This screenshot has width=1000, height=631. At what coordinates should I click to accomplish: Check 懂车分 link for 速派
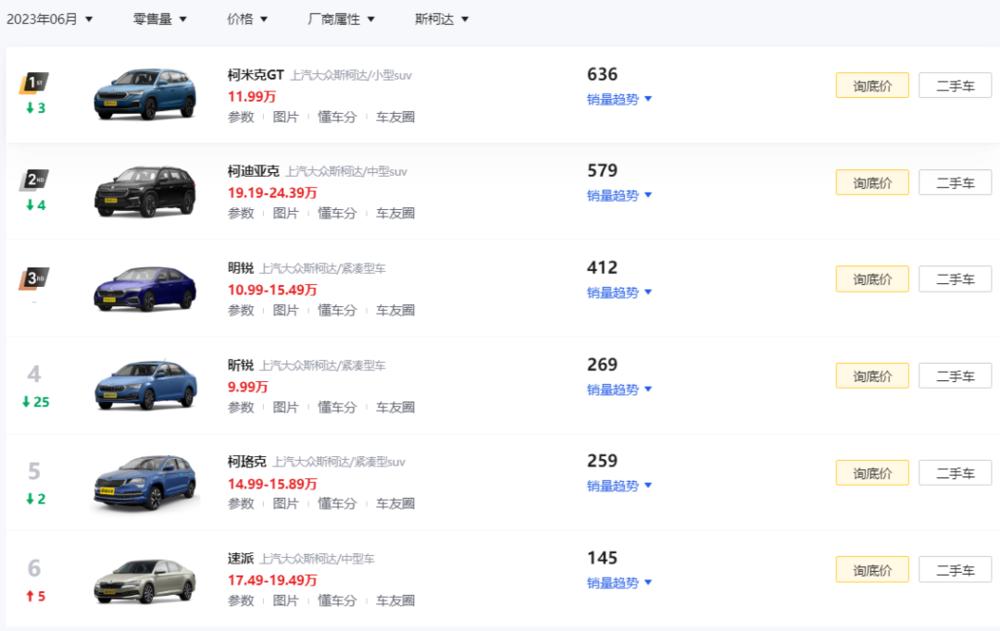tap(338, 601)
